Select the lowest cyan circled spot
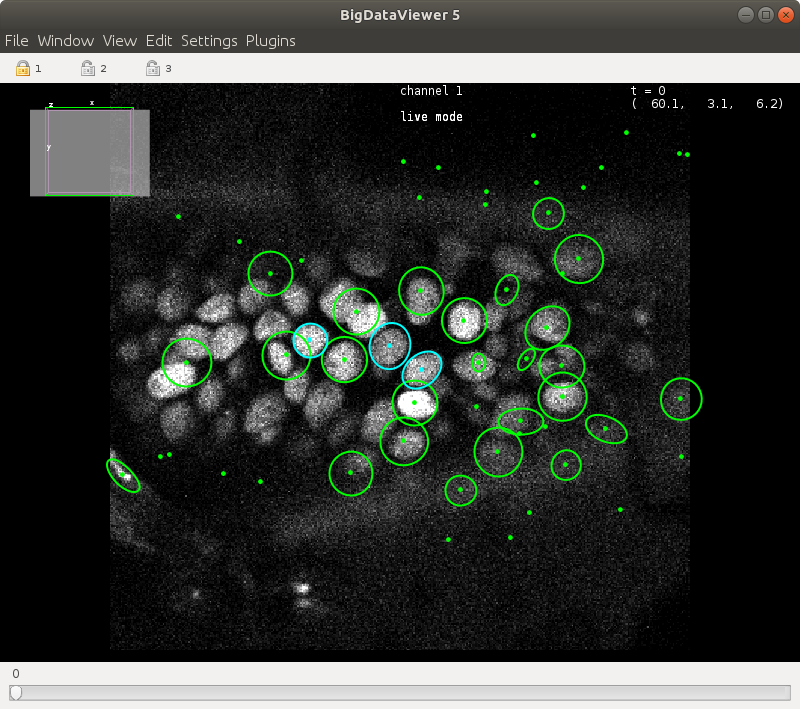The width and height of the screenshot is (800, 709). 421,369
